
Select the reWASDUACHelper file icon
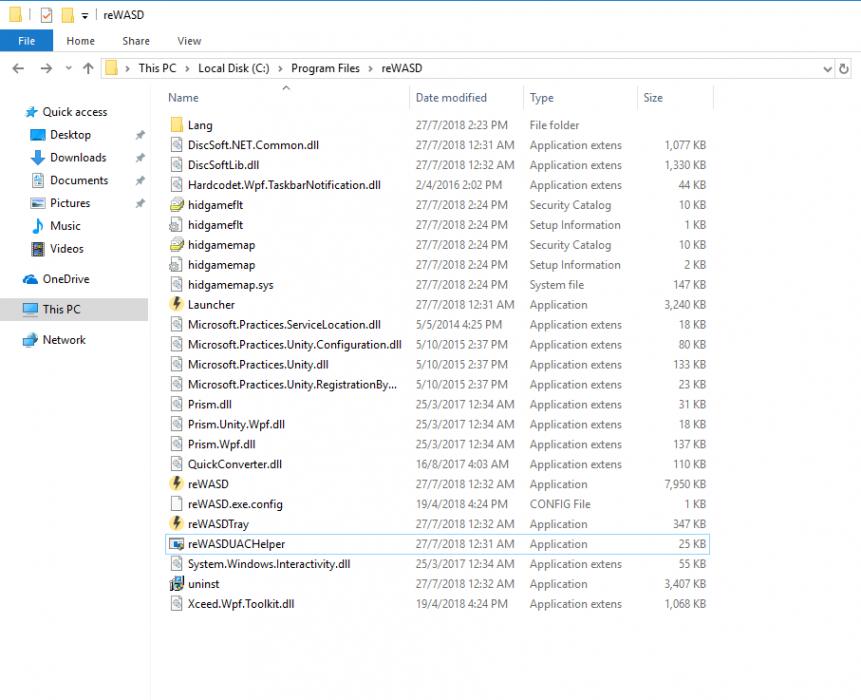176,544
